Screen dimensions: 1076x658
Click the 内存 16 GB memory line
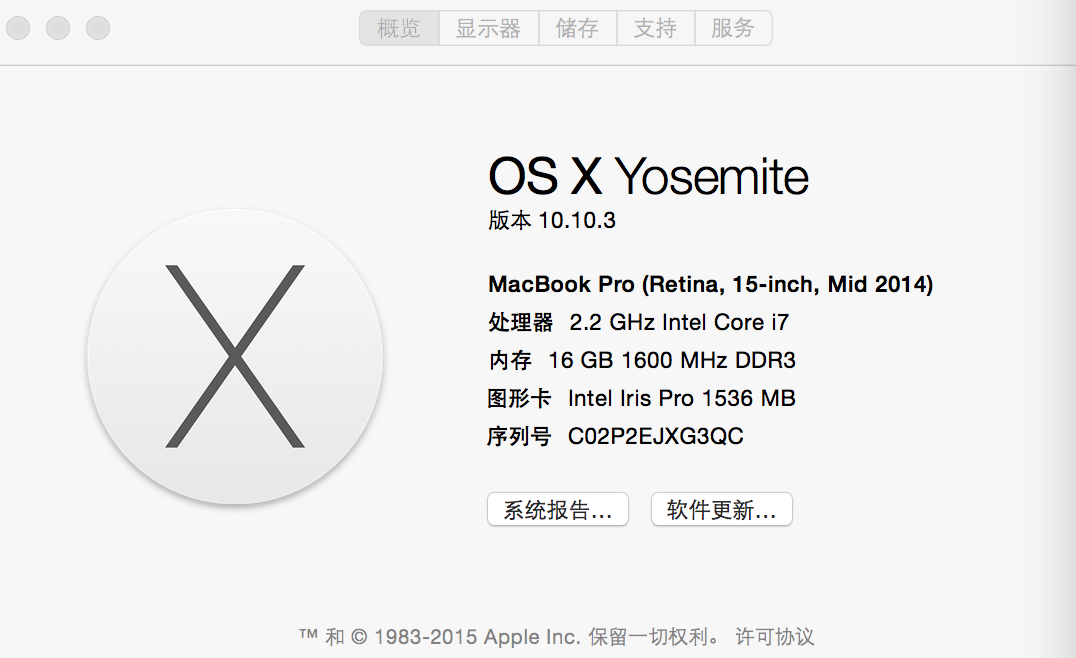tap(642, 361)
